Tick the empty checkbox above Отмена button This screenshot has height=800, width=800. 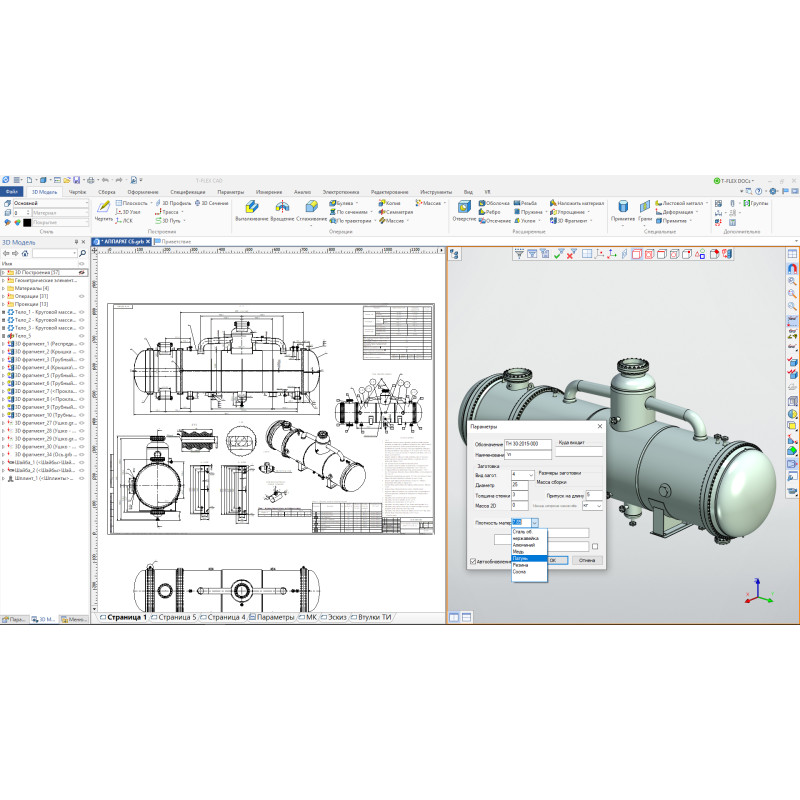click(595, 546)
